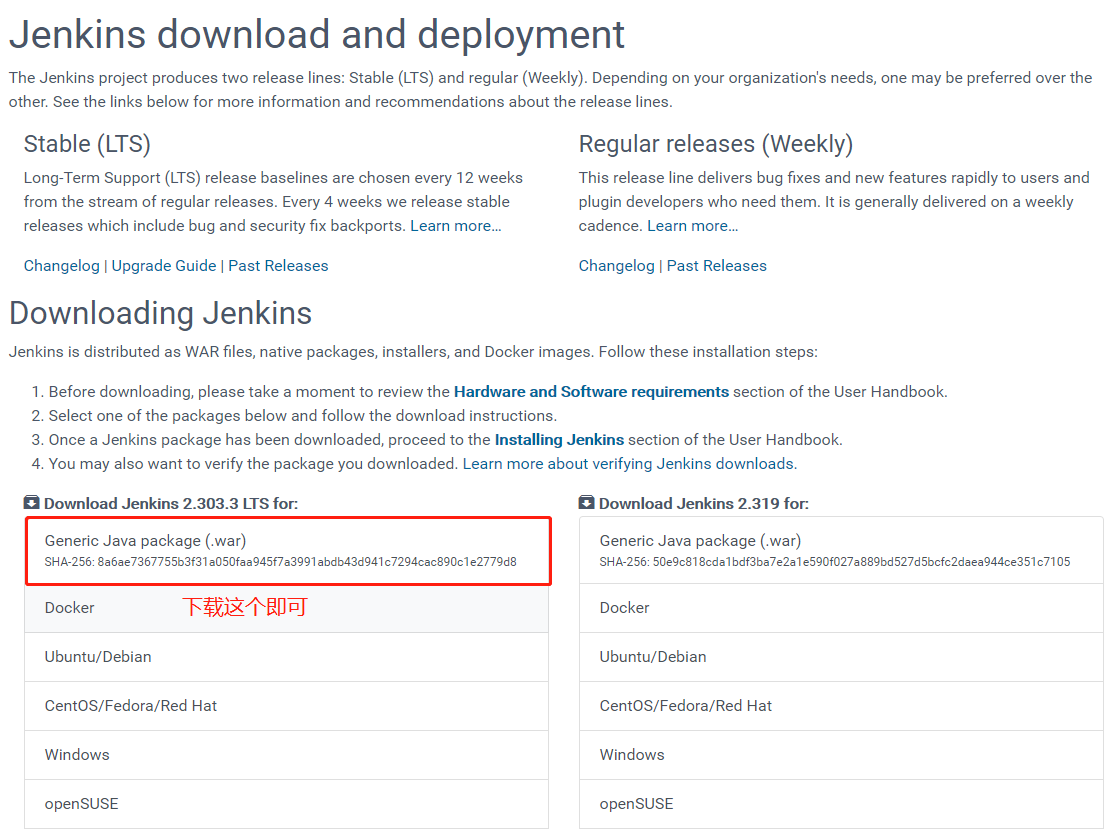Select Docker option for the LTS download

69,607
